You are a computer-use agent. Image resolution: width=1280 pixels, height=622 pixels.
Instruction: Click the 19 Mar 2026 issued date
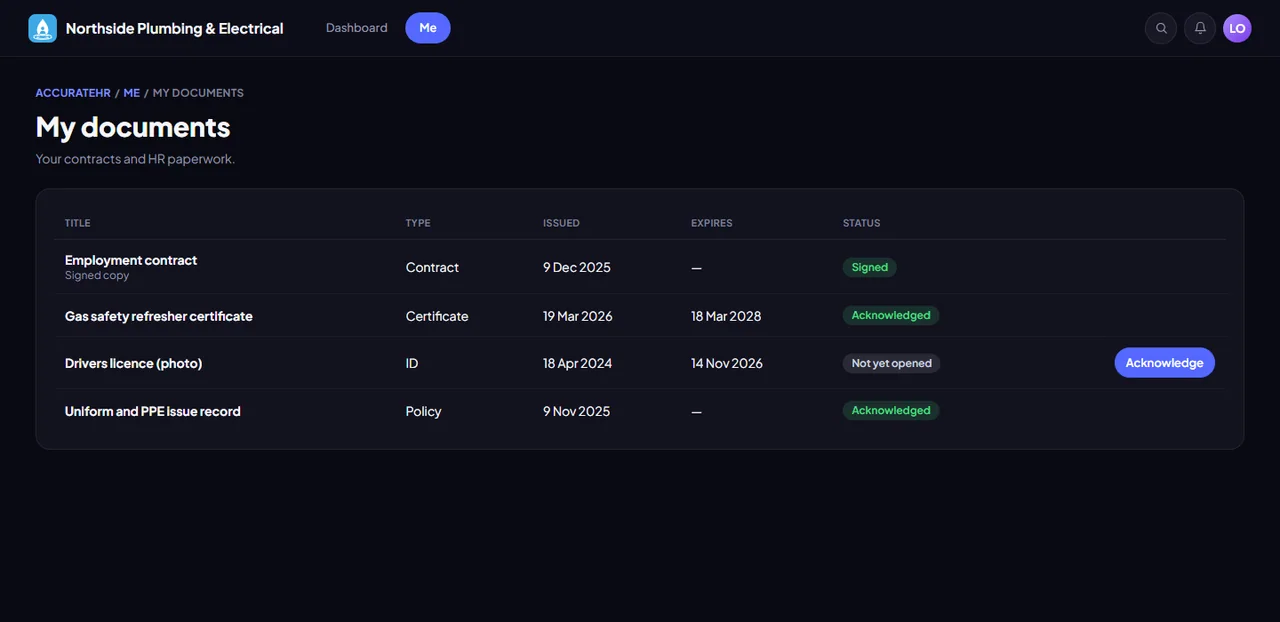[x=578, y=316]
